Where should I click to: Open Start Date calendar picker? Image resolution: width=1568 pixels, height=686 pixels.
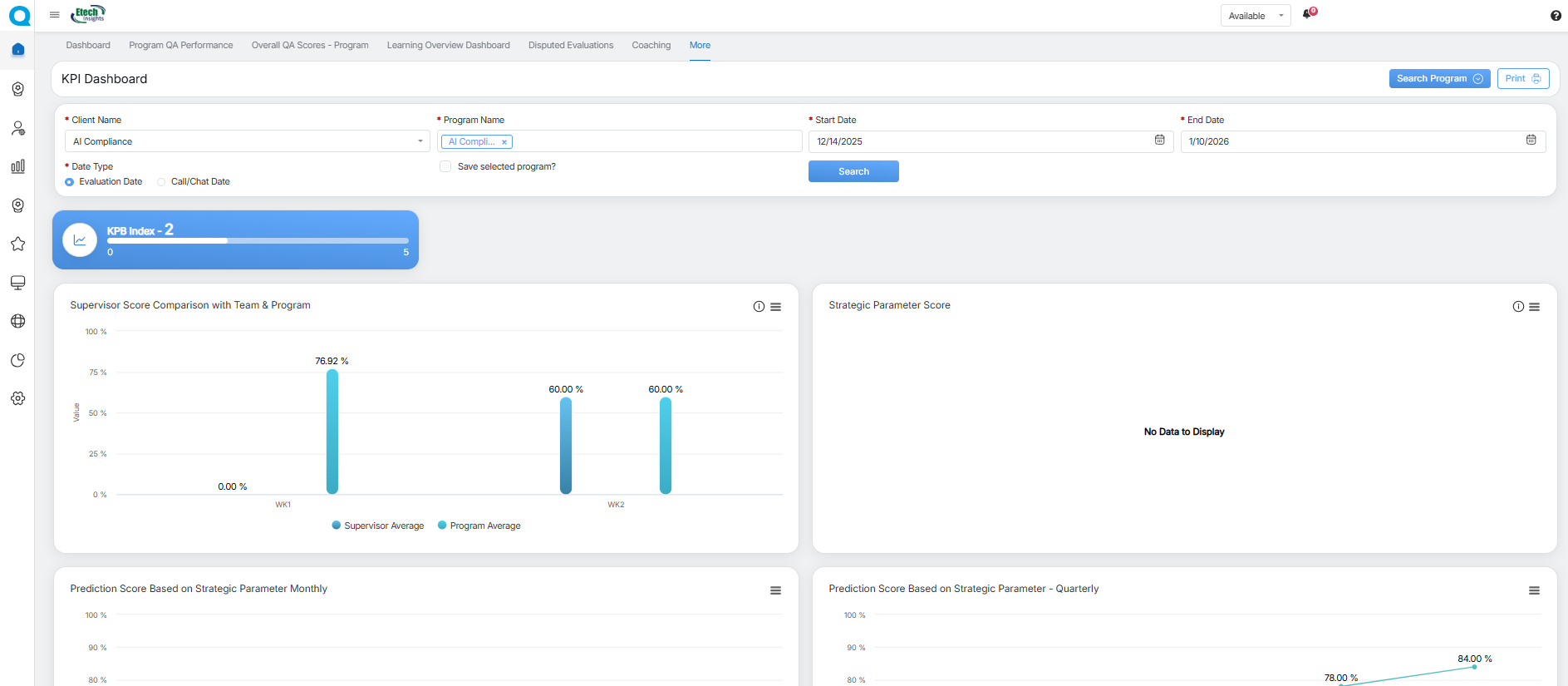(1159, 141)
